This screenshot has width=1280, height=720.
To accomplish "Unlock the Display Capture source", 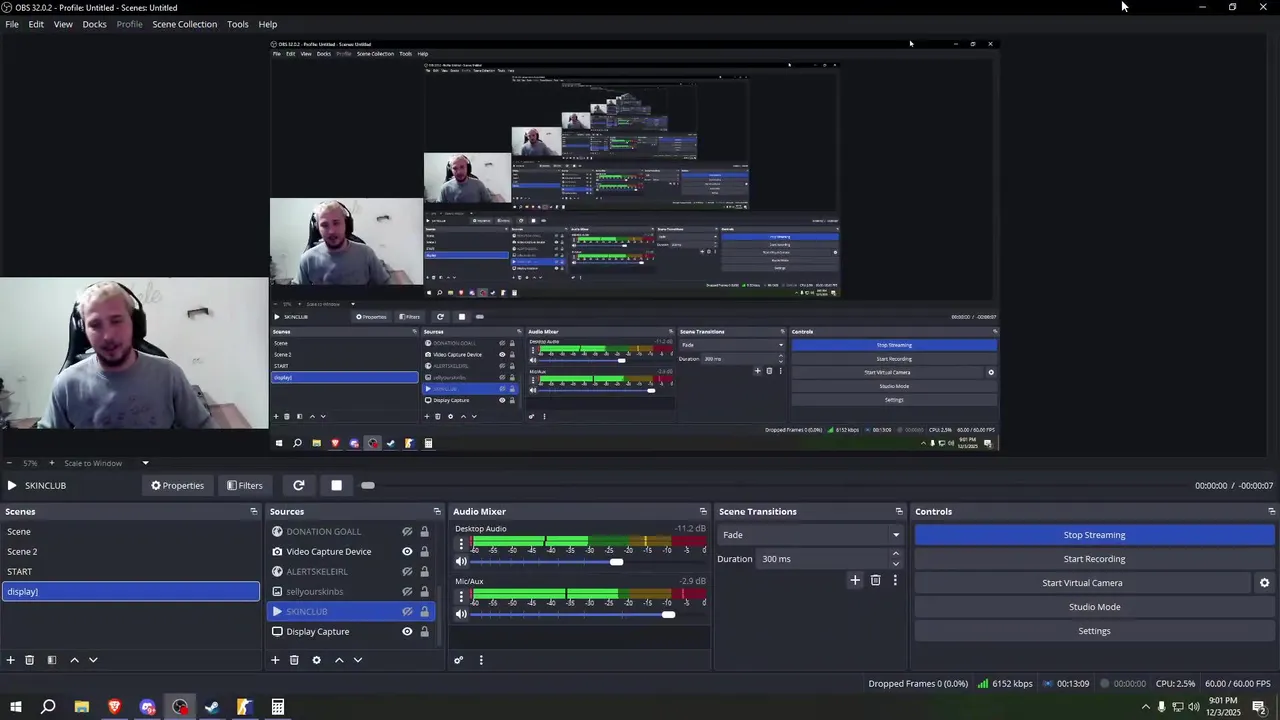I will 424,632.
